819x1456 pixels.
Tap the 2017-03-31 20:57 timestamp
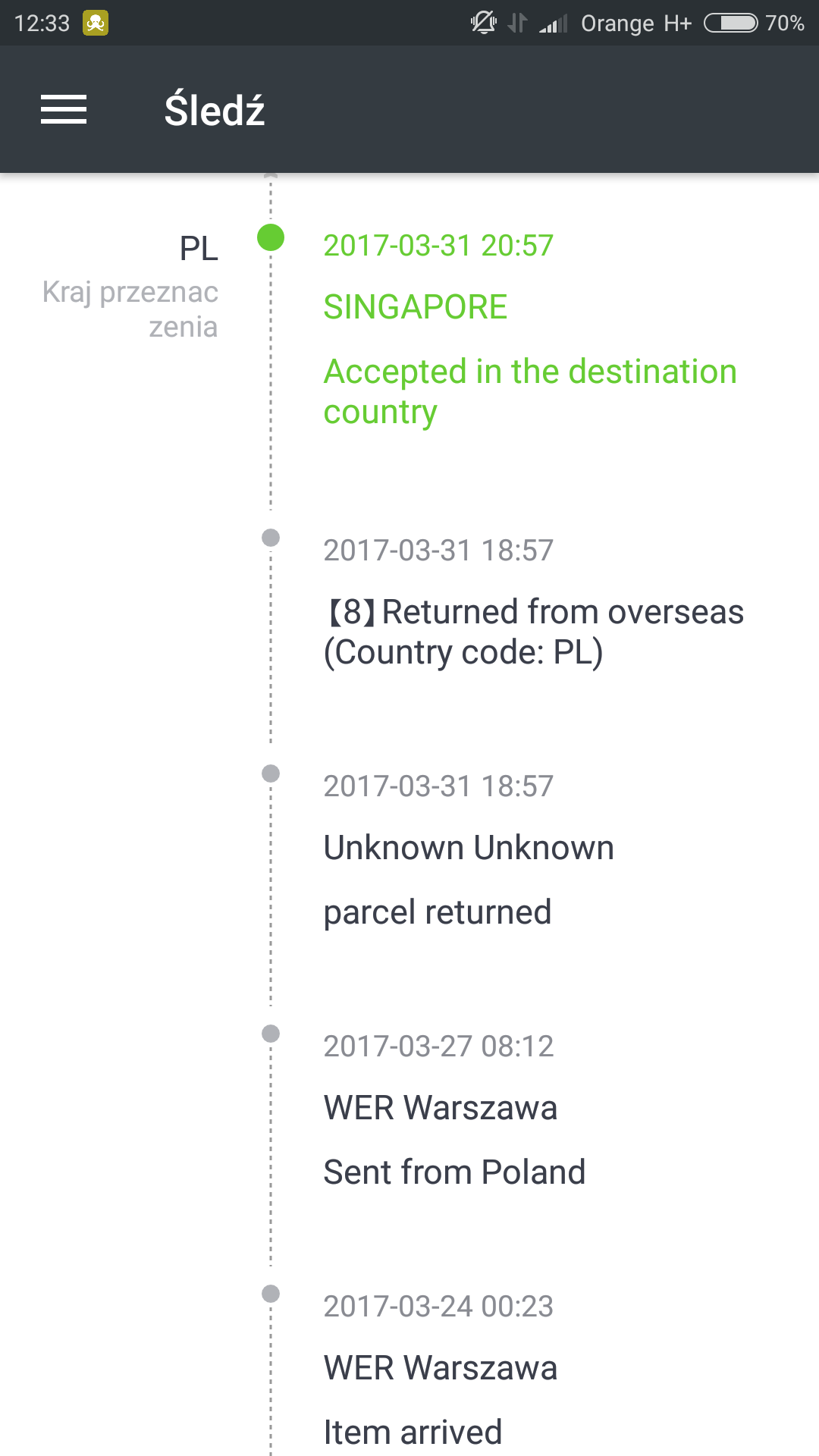pos(438,246)
